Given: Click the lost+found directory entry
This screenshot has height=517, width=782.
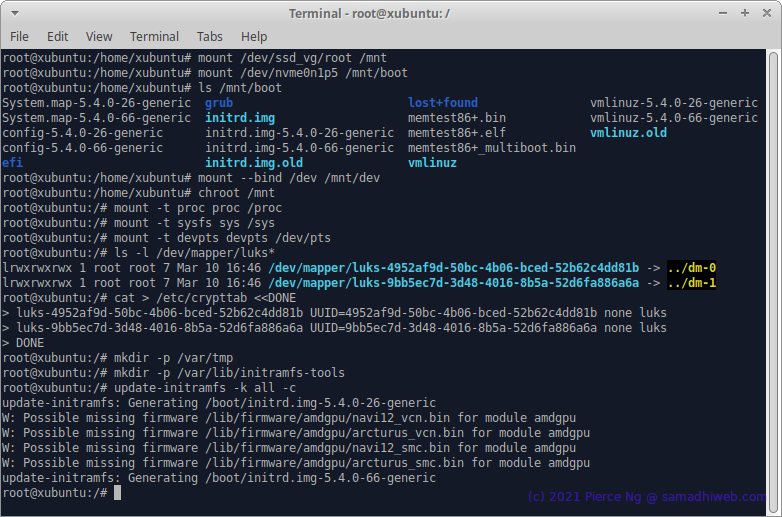Looking at the screenshot, I should pos(442,103).
